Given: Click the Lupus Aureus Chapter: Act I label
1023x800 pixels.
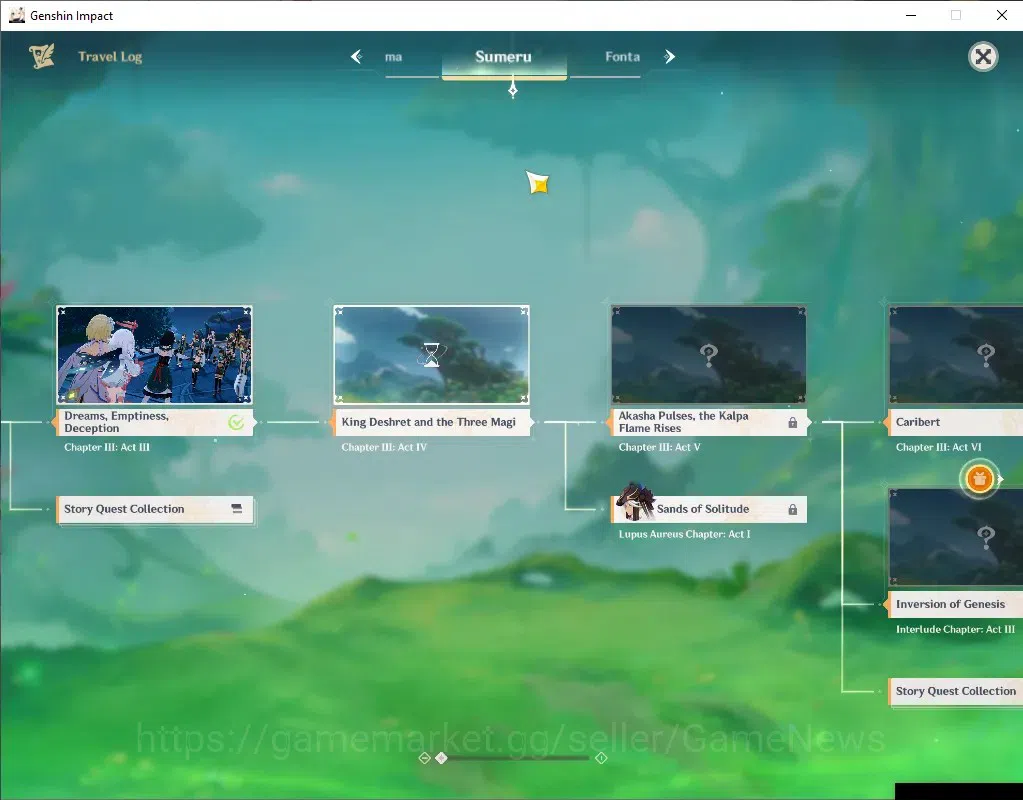Looking at the screenshot, I should point(684,534).
